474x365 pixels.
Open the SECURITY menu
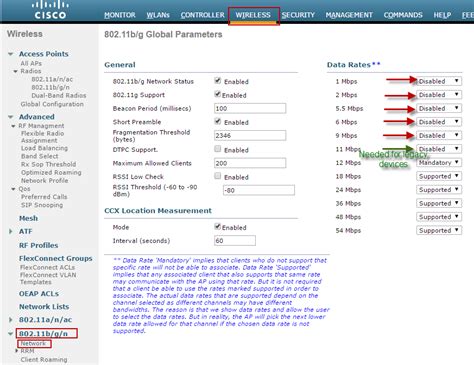pos(298,15)
